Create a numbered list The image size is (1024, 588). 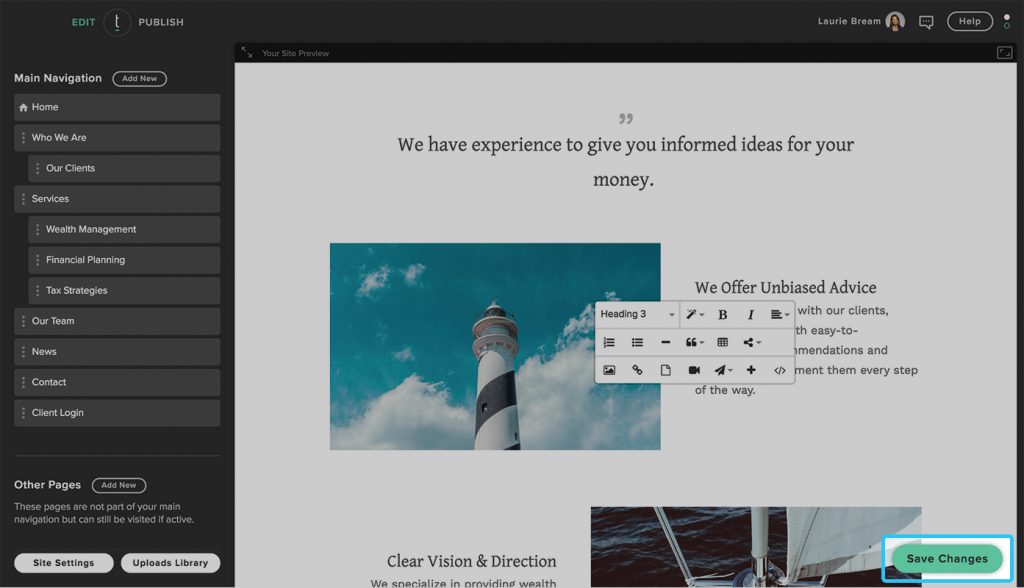[x=609, y=342]
